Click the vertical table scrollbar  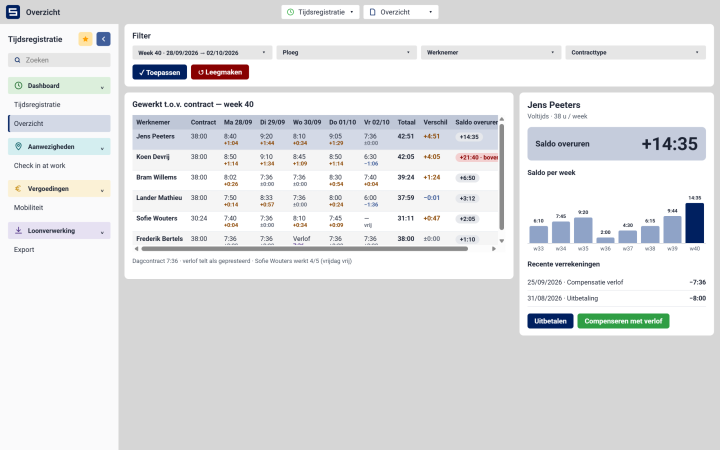501,177
